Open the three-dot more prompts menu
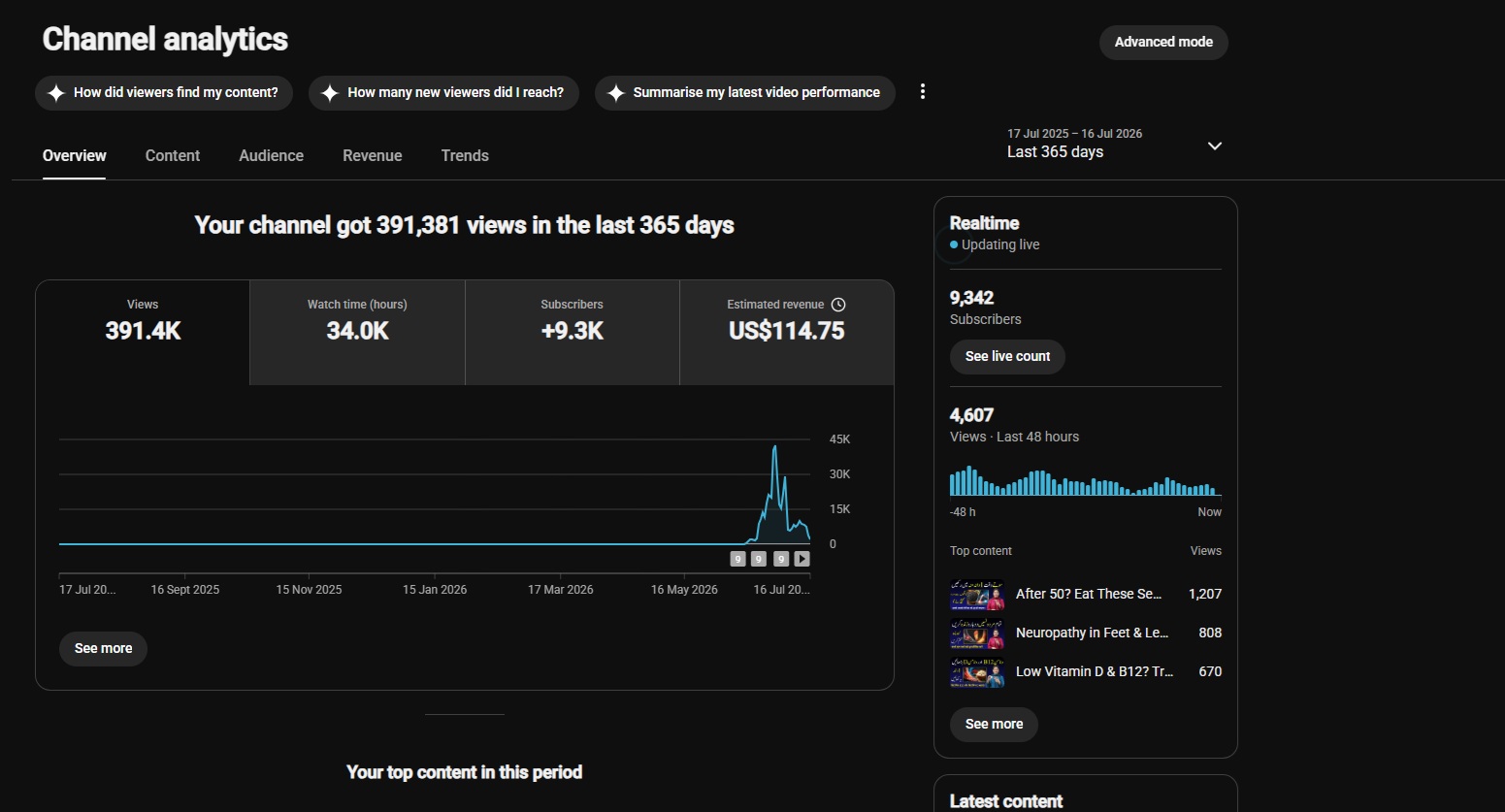Viewport: 1505px width, 812px height. pos(923,91)
